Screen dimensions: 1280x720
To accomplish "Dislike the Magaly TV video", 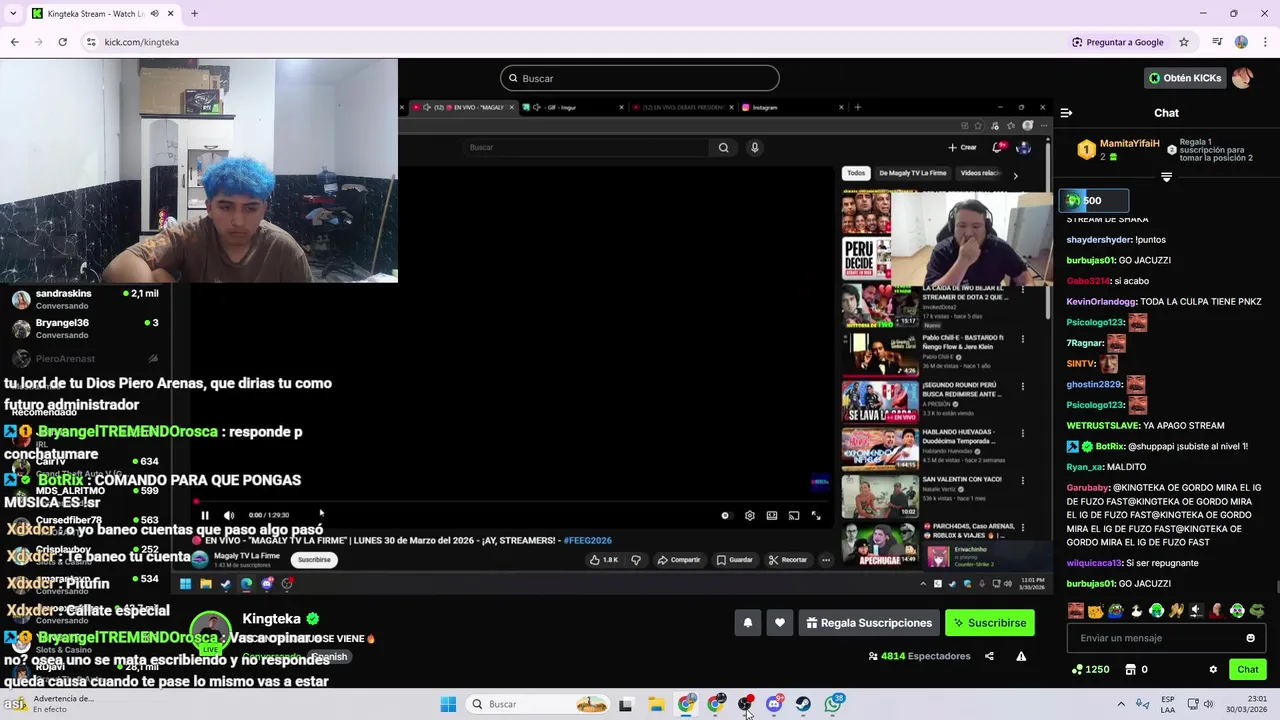I will pos(636,560).
